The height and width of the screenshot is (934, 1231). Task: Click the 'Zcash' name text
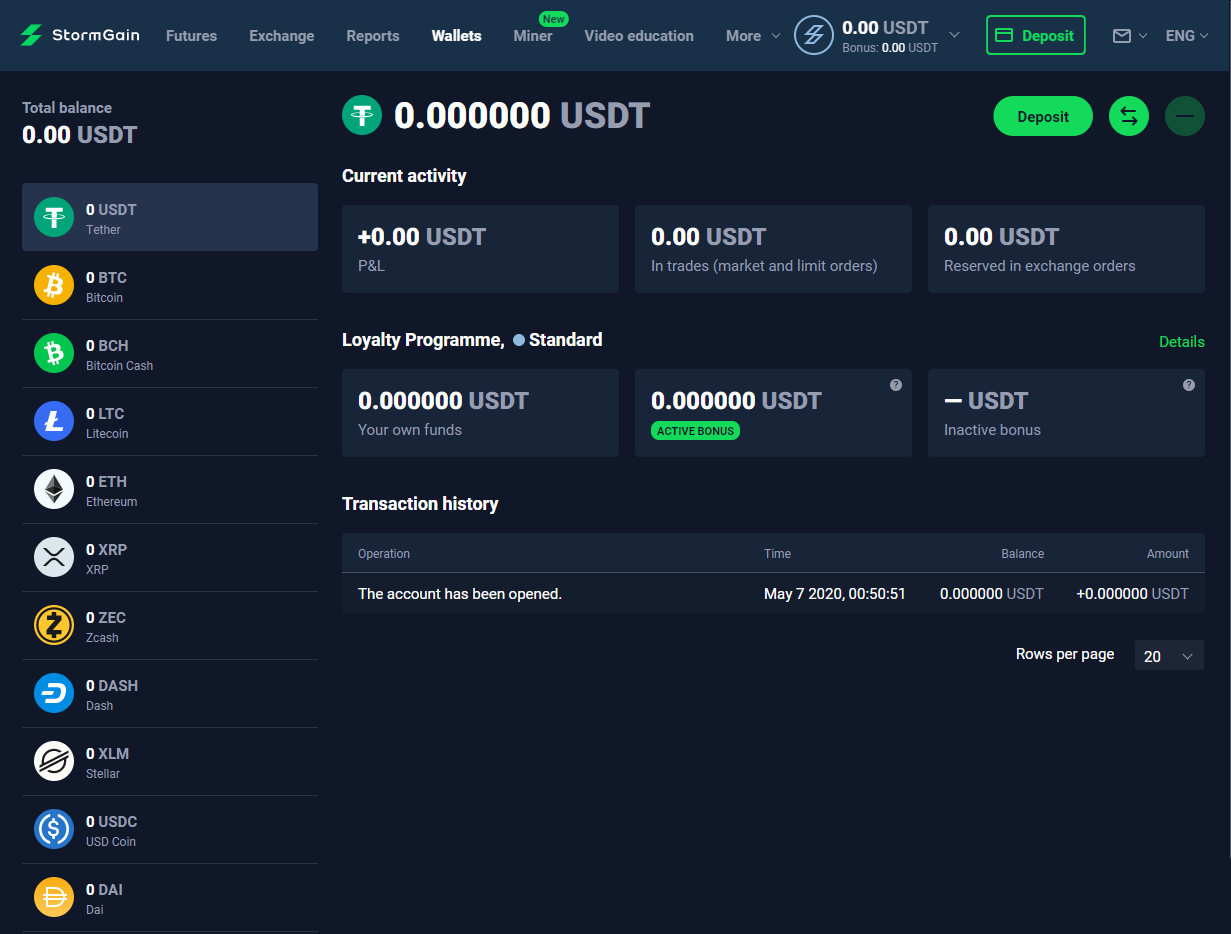click(102, 638)
